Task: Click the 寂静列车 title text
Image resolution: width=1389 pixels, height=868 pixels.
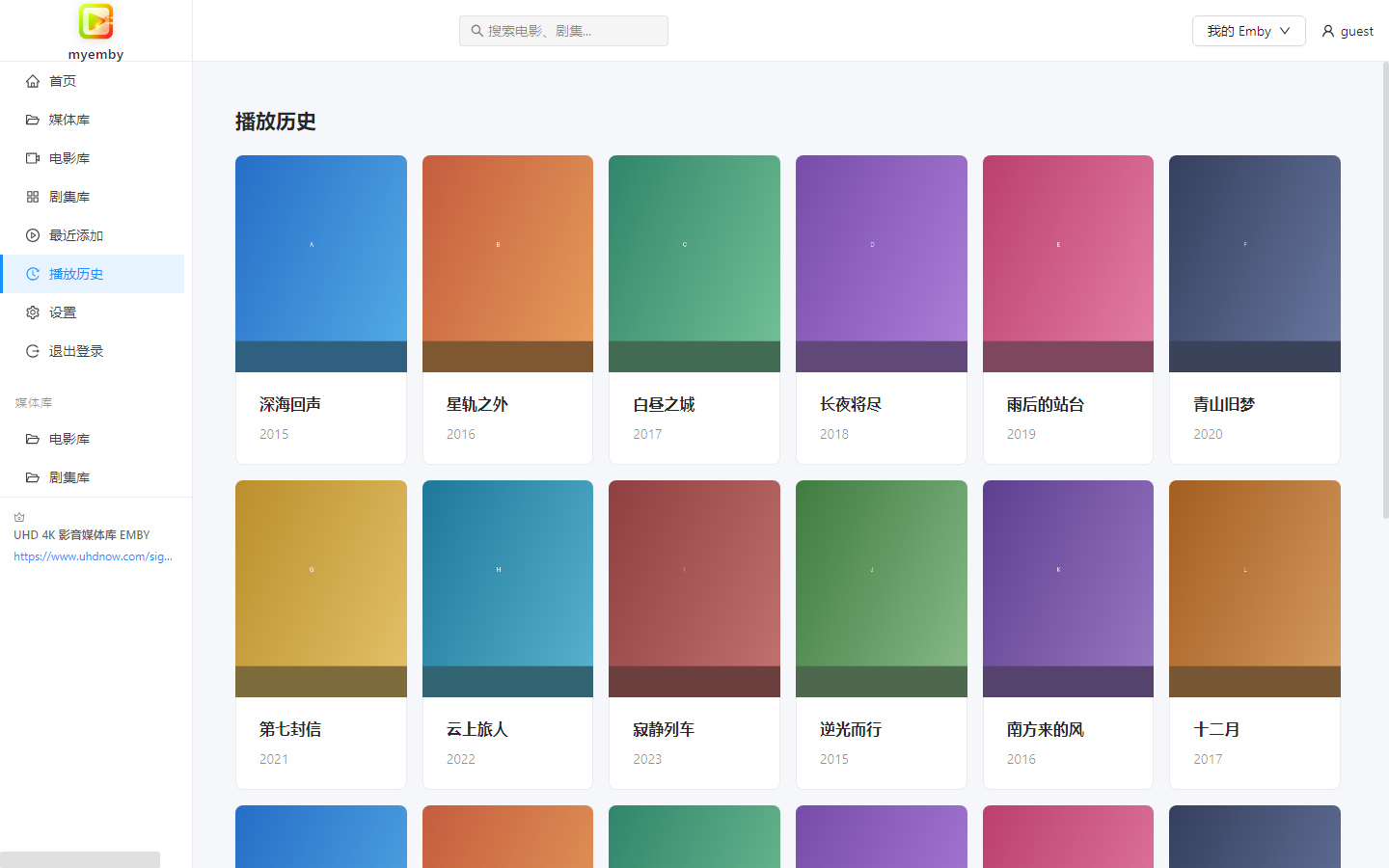Action: 664,729
